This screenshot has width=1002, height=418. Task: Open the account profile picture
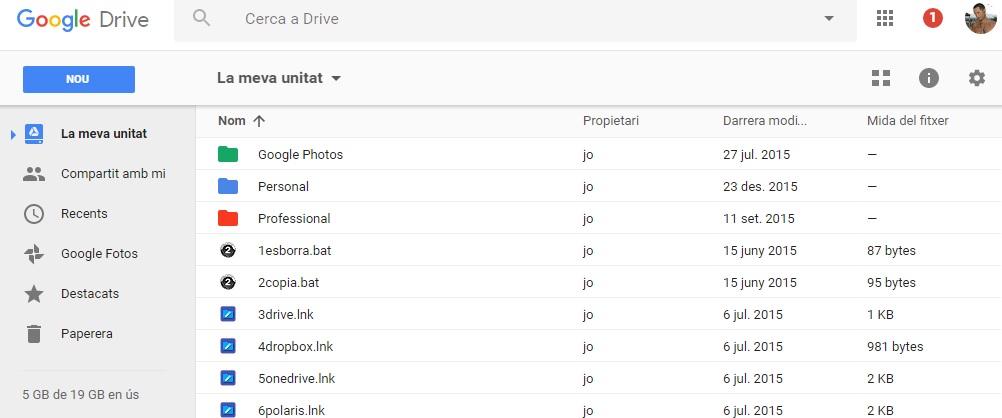coord(980,18)
